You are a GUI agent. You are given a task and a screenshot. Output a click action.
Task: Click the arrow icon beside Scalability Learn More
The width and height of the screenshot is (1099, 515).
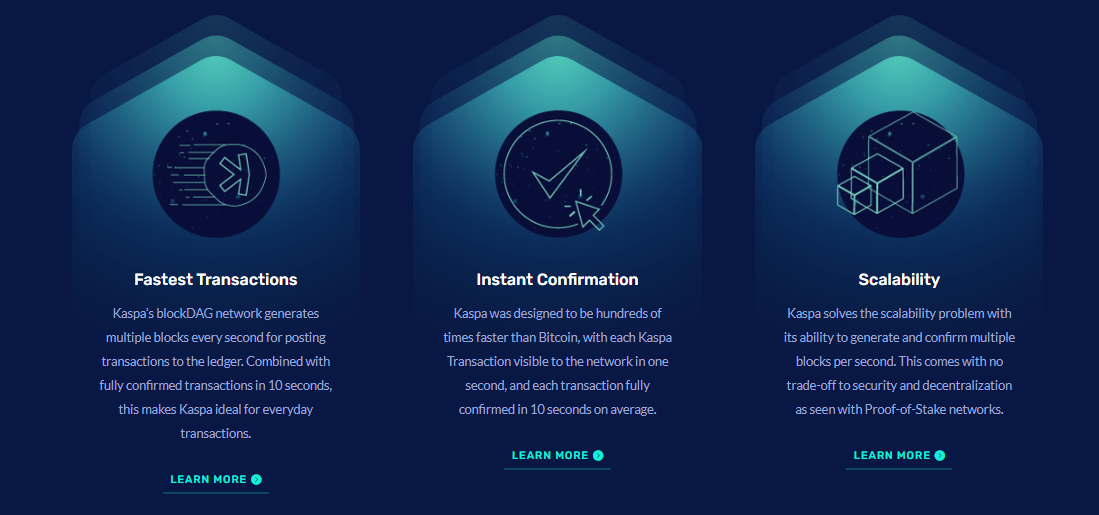point(940,455)
